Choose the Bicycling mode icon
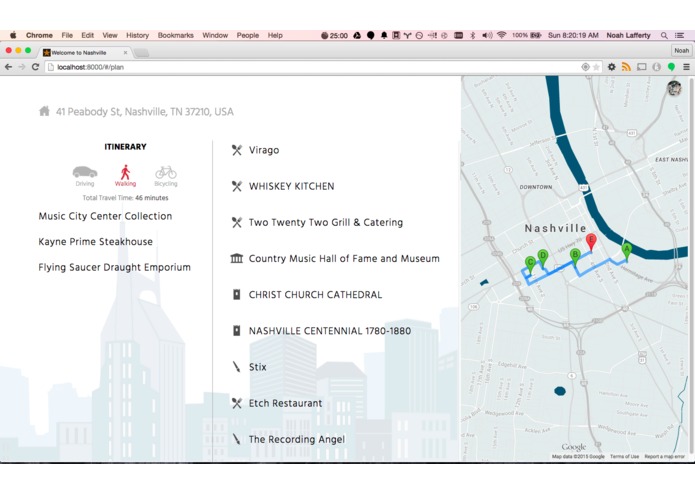695x494 pixels. [x=166, y=172]
